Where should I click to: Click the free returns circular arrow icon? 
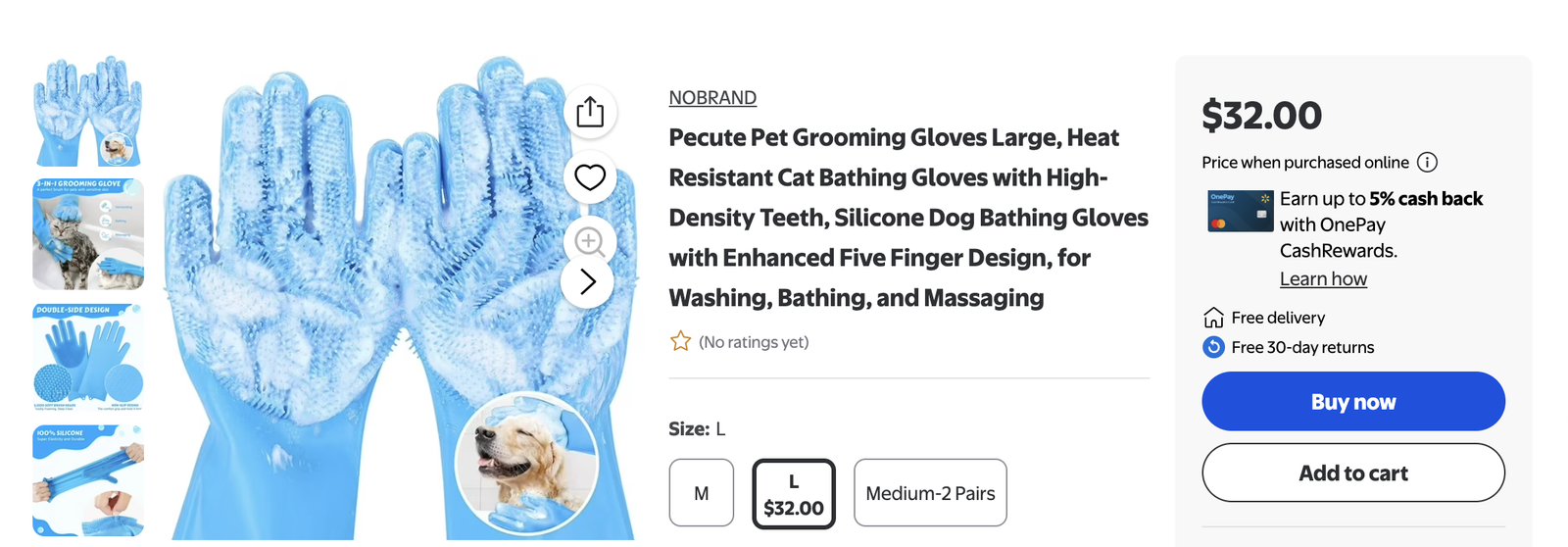[1213, 347]
